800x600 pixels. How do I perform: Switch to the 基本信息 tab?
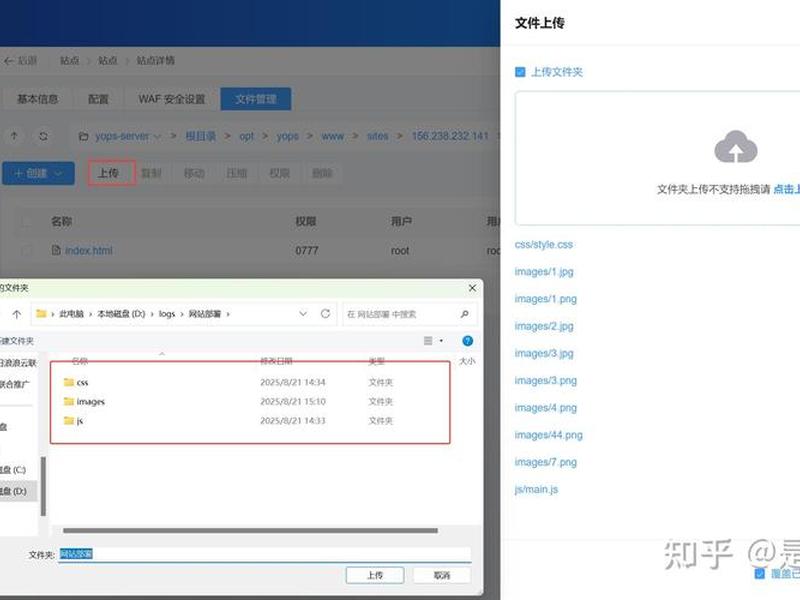click(x=37, y=99)
